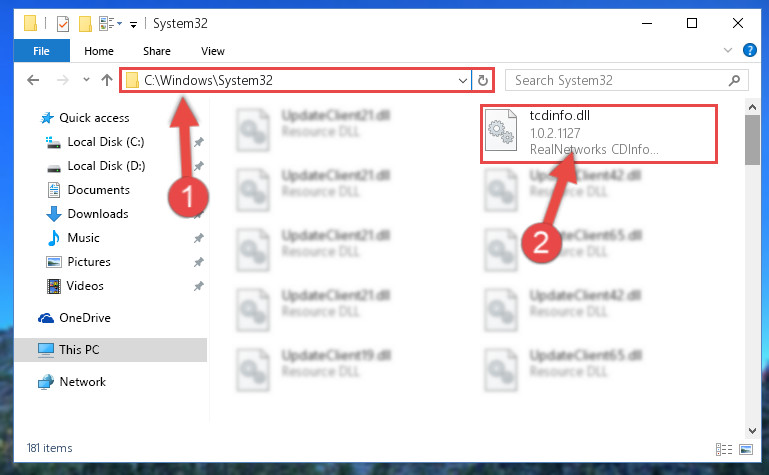Viewport: 769px width, 475px height.
Task: Click the search magnifier icon
Action: tap(734, 80)
